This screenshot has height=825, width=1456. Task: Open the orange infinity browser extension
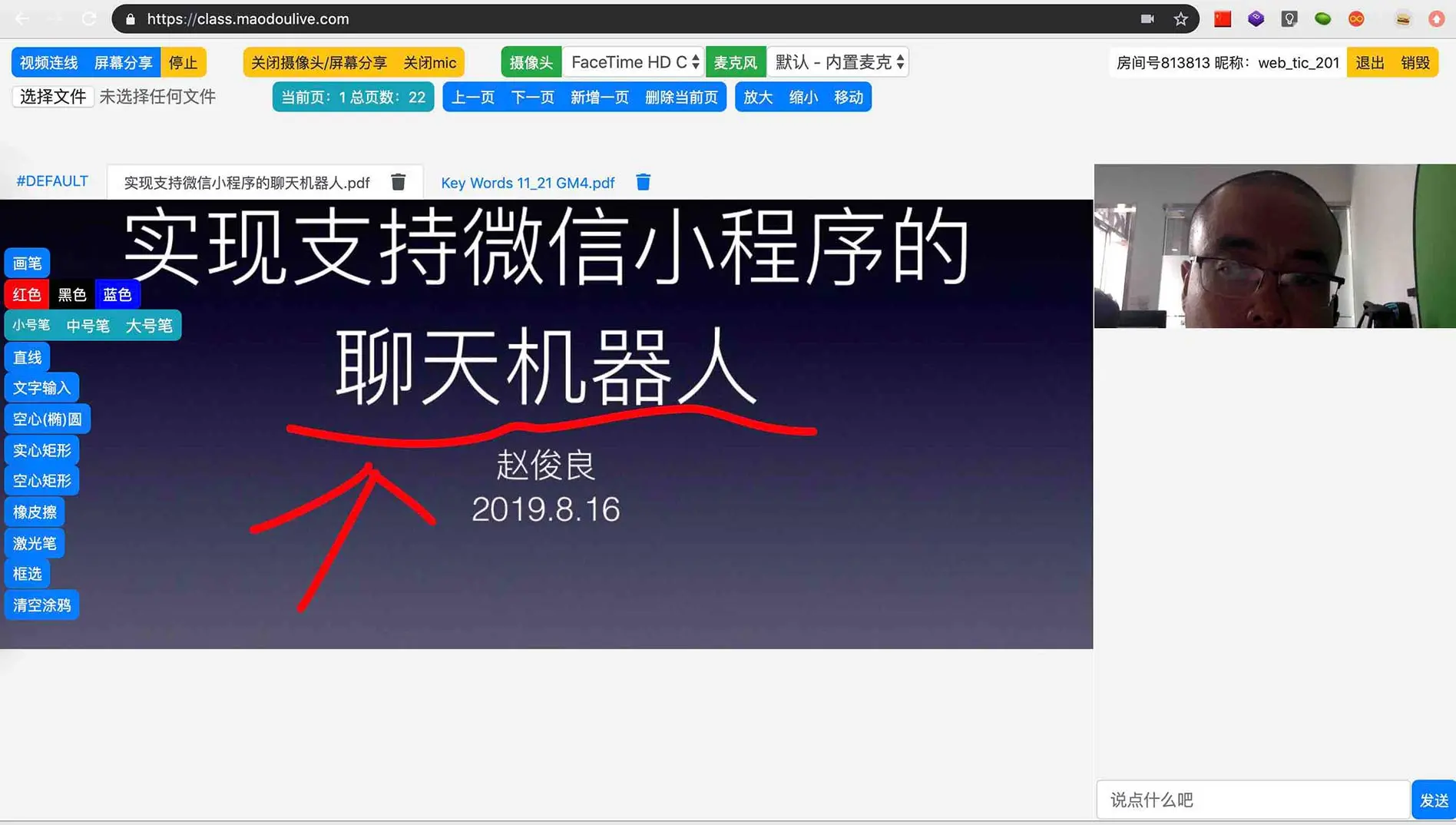1356,19
